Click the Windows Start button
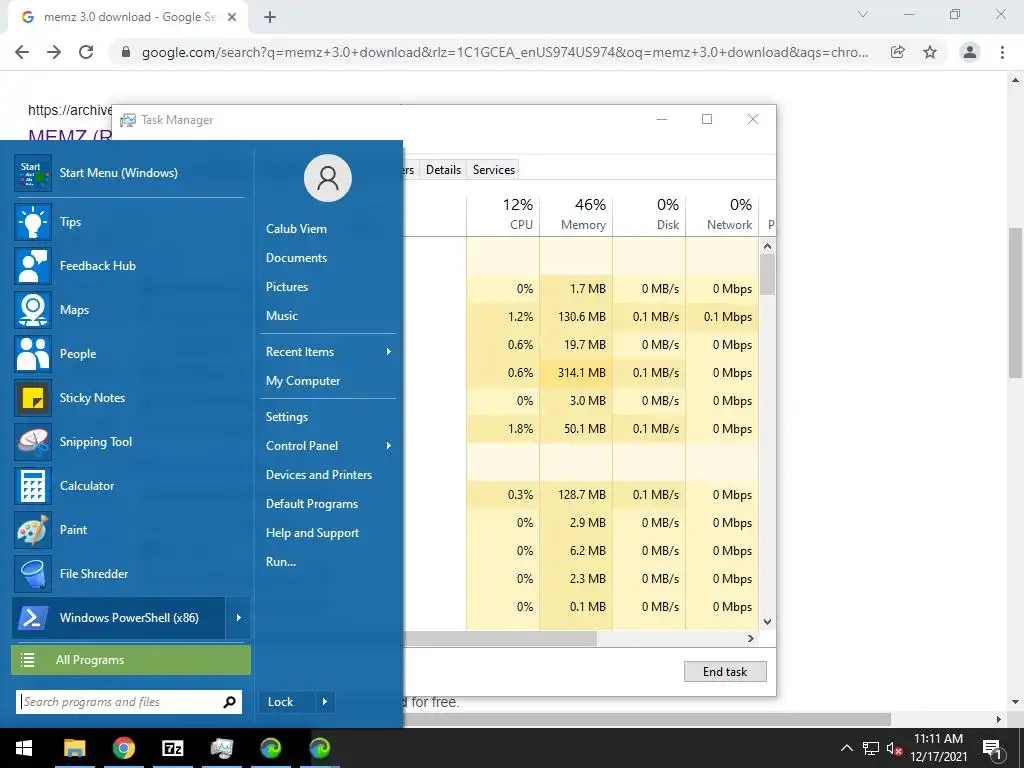Image resolution: width=1024 pixels, height=768 pixels. (x=24, y=748)
